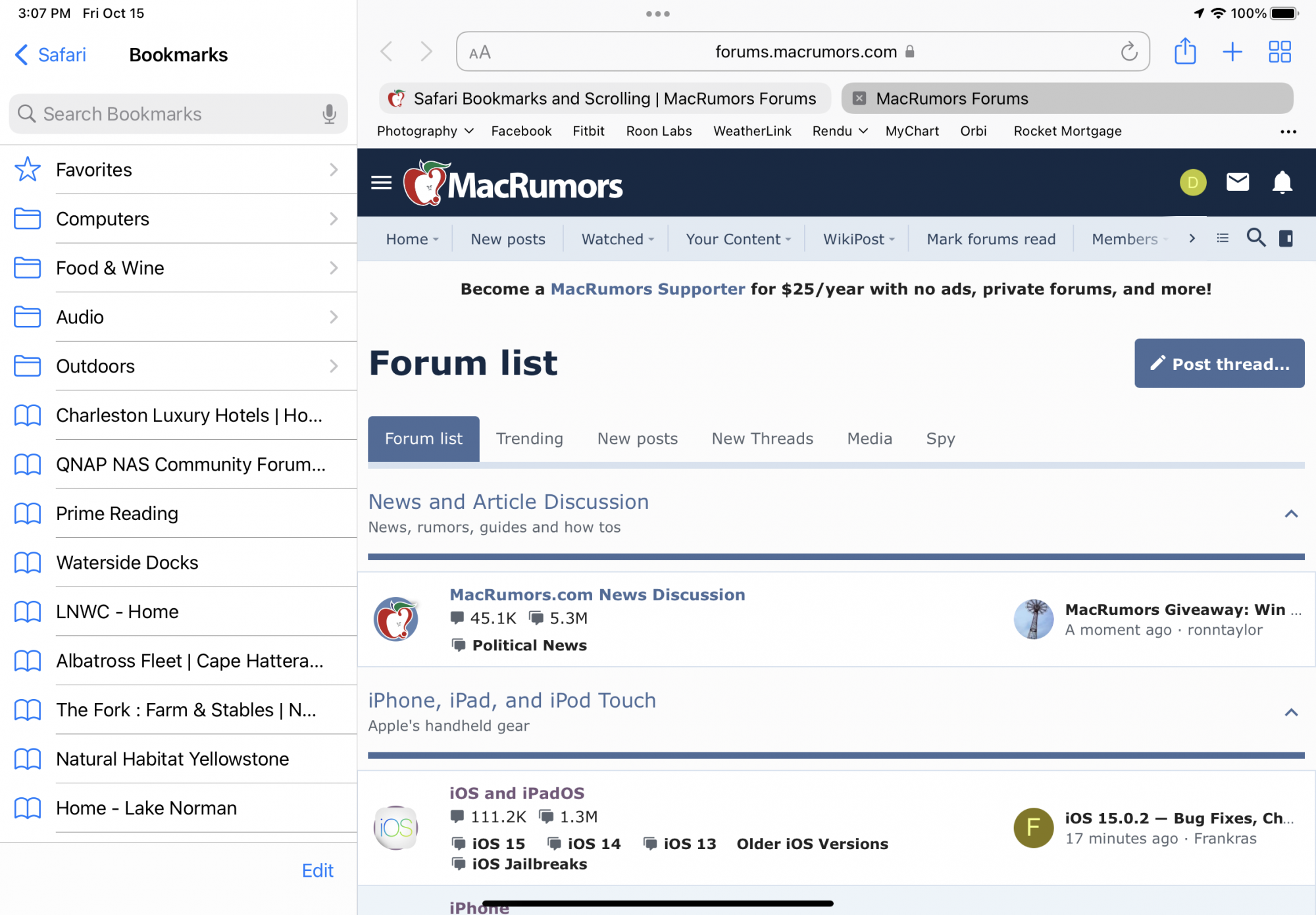Click the Post thread button
Viewport: 1316px width, 915px height.
[1219, 363]
